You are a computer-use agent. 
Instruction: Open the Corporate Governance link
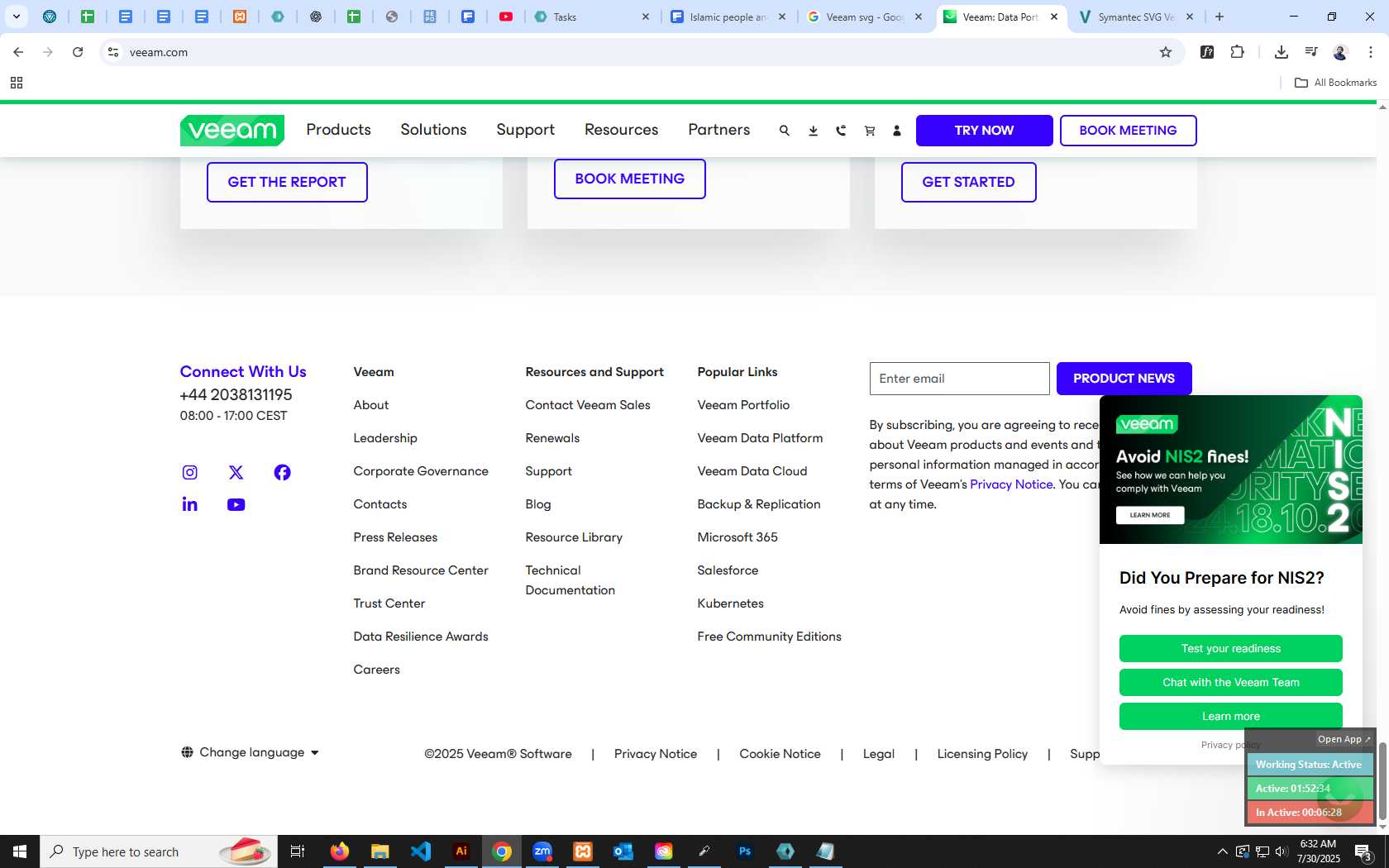pos(421,471)
